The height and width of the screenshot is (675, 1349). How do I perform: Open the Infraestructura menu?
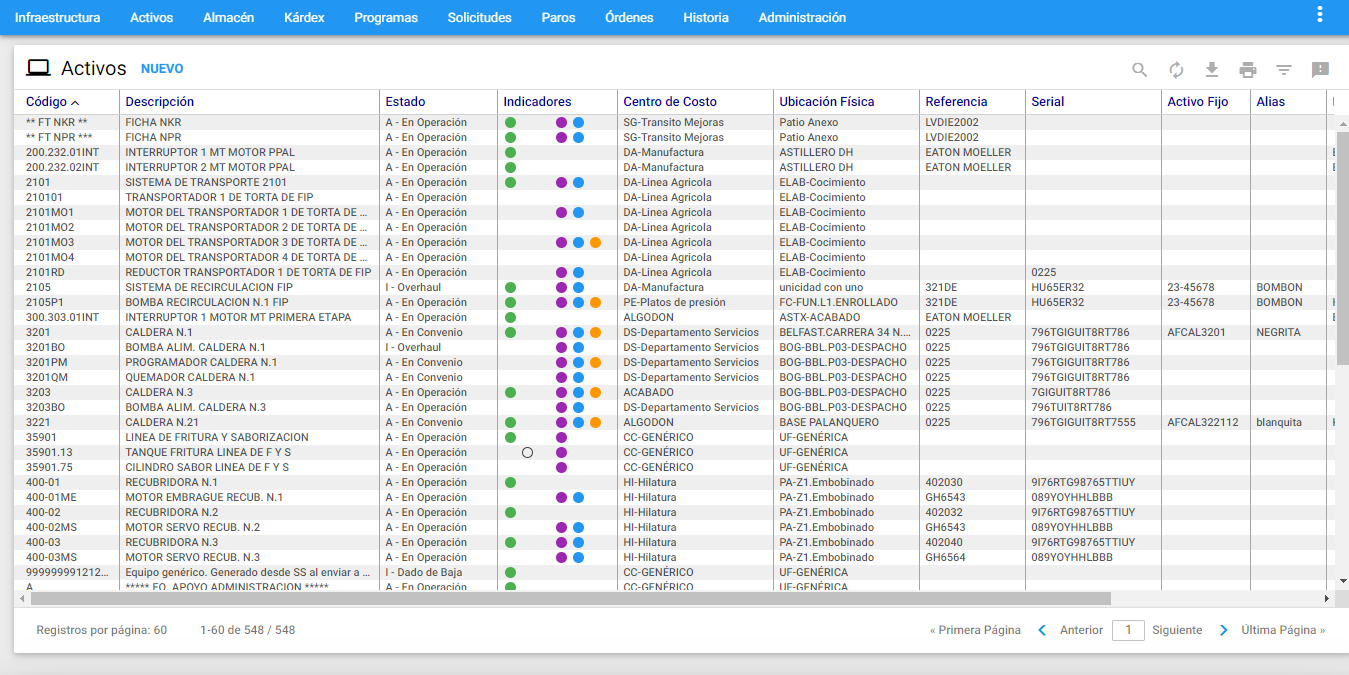point(57,17)
